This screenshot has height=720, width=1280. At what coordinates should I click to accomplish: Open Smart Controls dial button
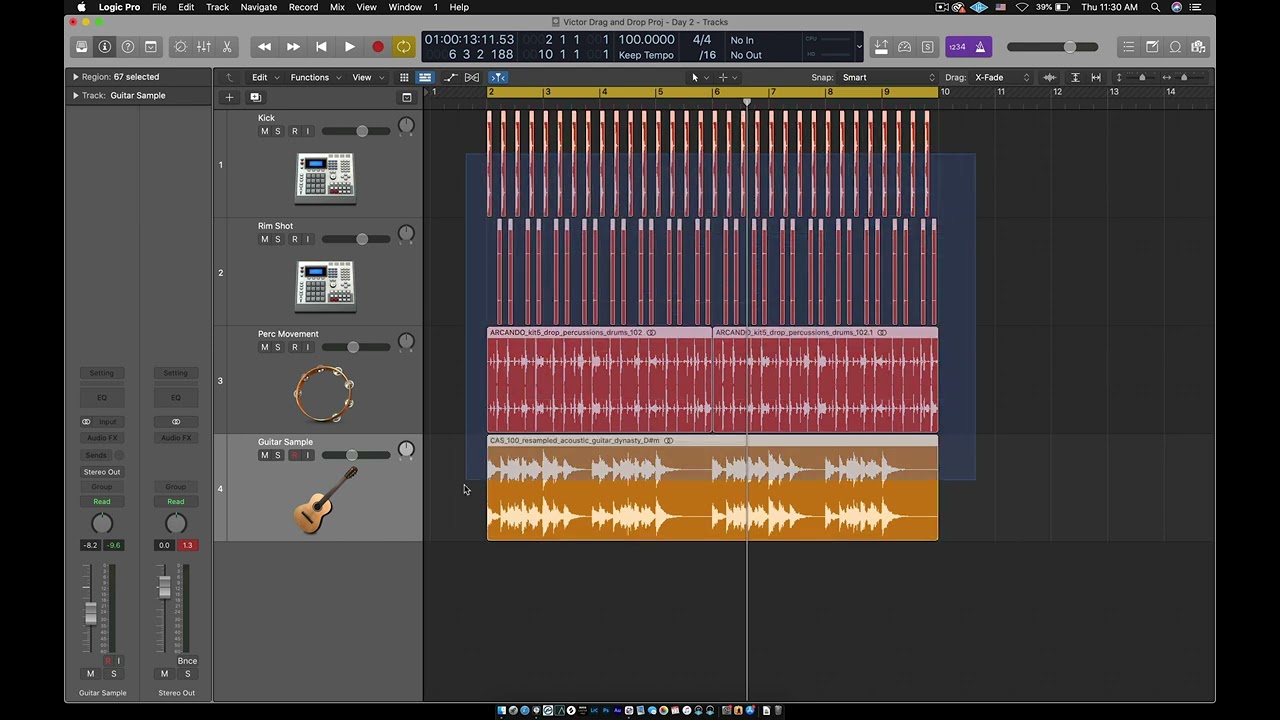(x=181, y=47)
